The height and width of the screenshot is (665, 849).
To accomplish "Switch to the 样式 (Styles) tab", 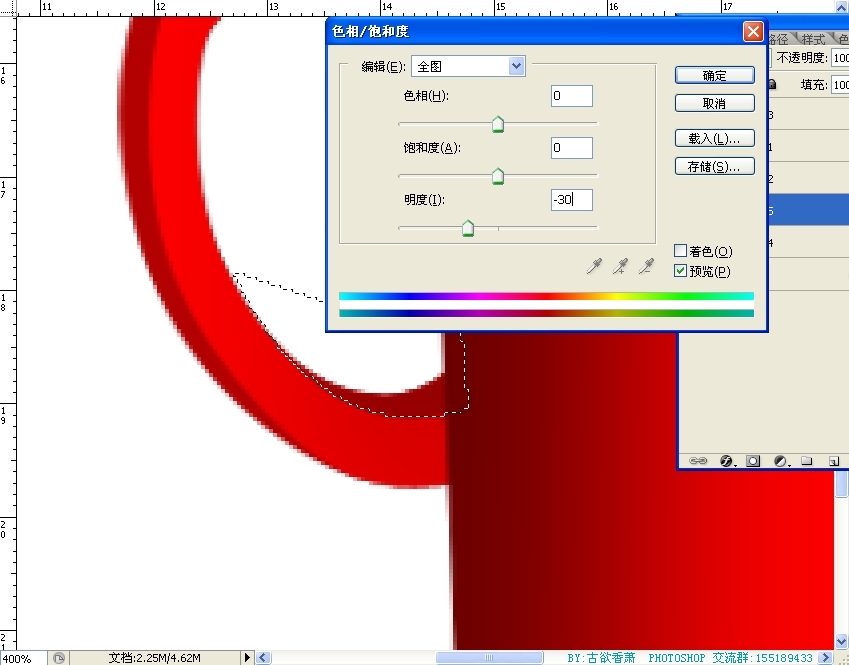I will [x=813, y=39].
